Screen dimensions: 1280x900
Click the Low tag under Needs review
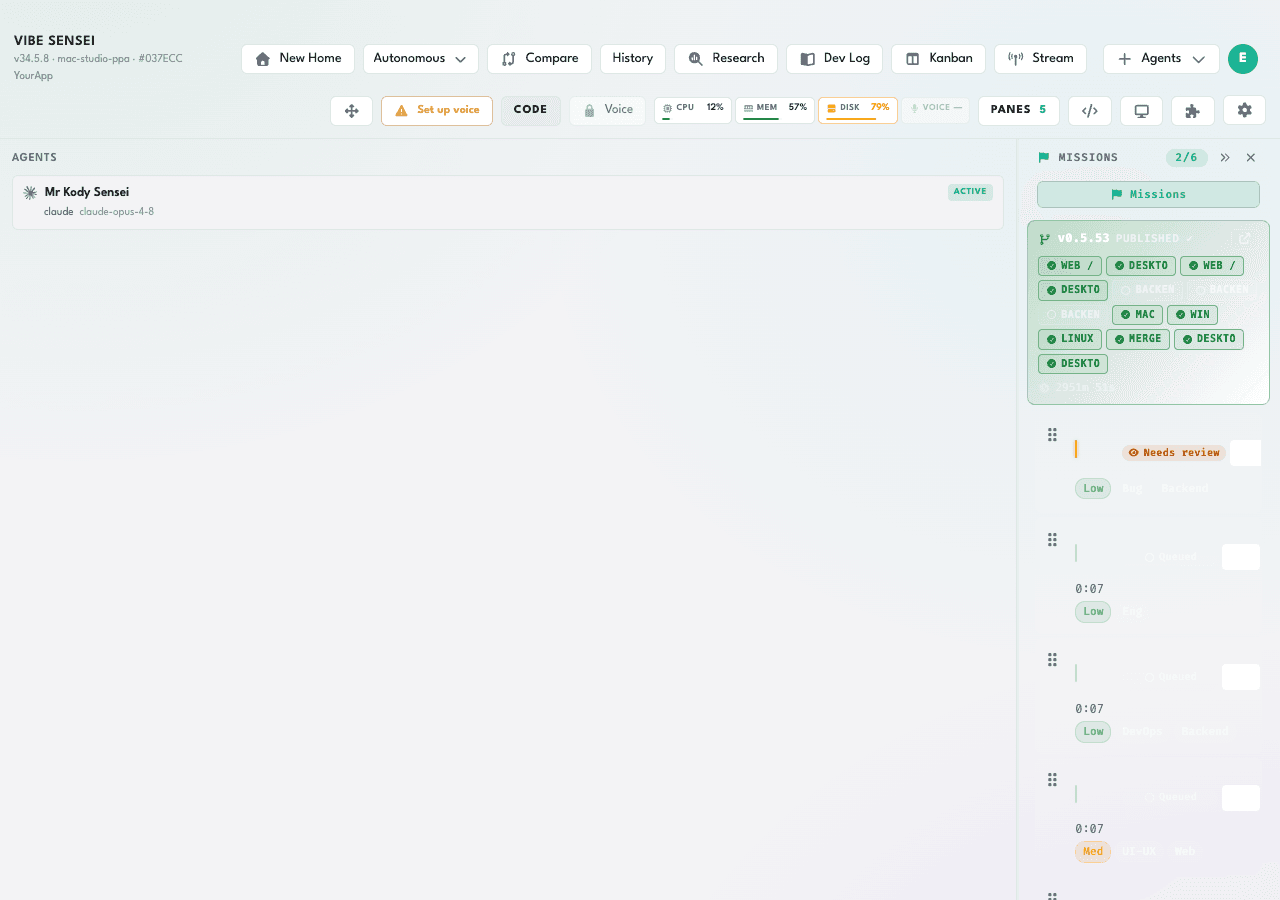click(1093, 489)
